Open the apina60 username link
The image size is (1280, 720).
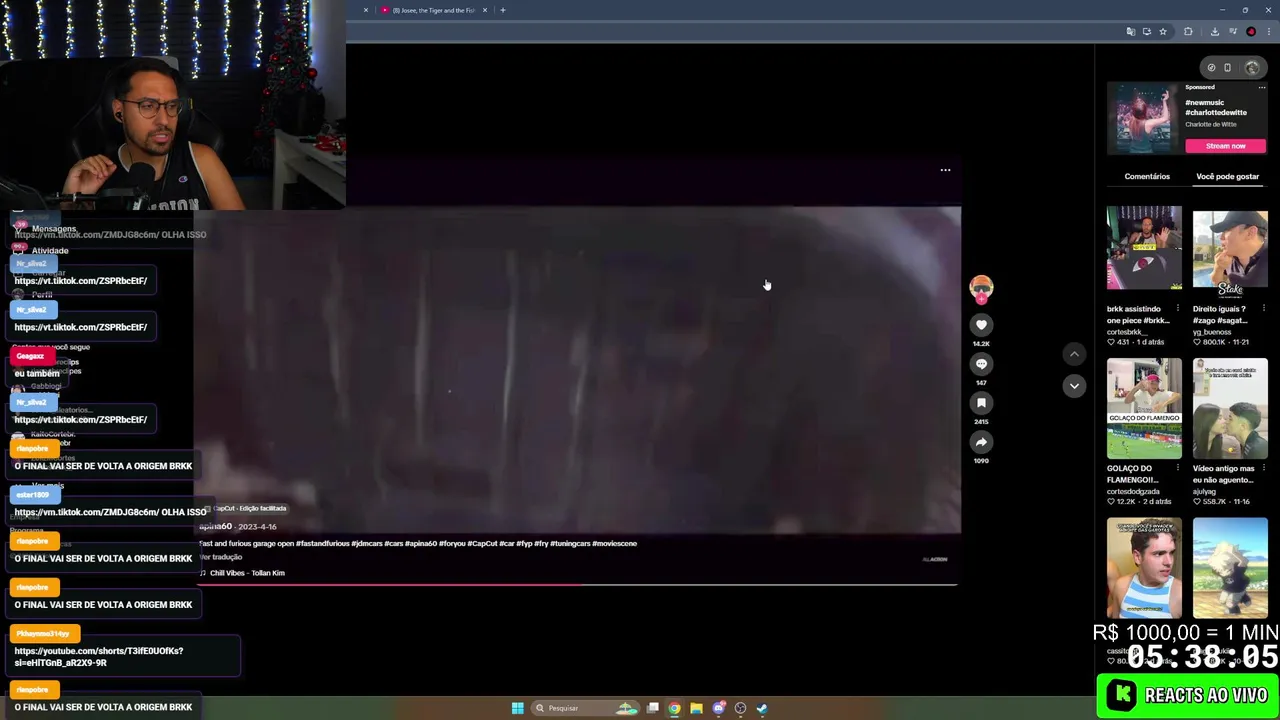click(x=216, y=526)
